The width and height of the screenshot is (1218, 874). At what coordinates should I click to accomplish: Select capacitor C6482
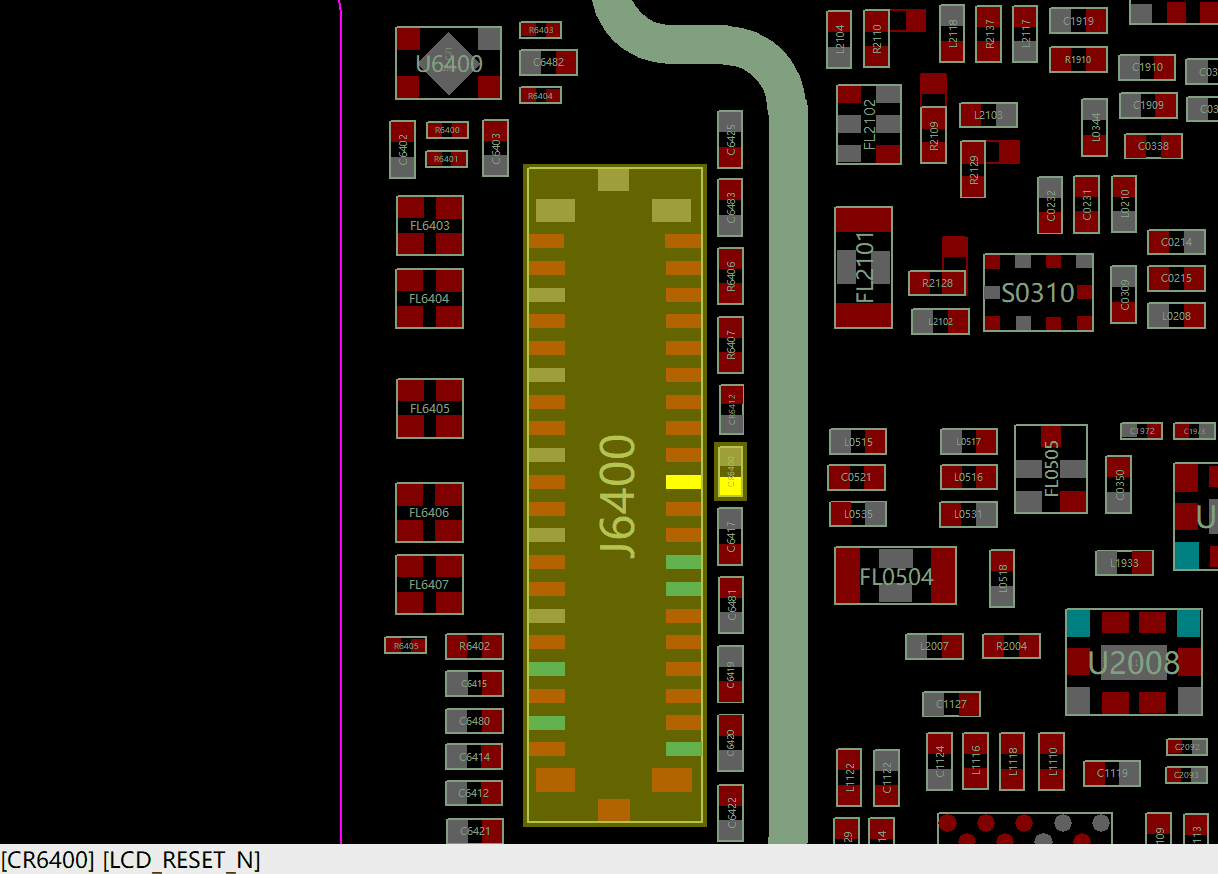pyautogui.click(x=548, y=62)
